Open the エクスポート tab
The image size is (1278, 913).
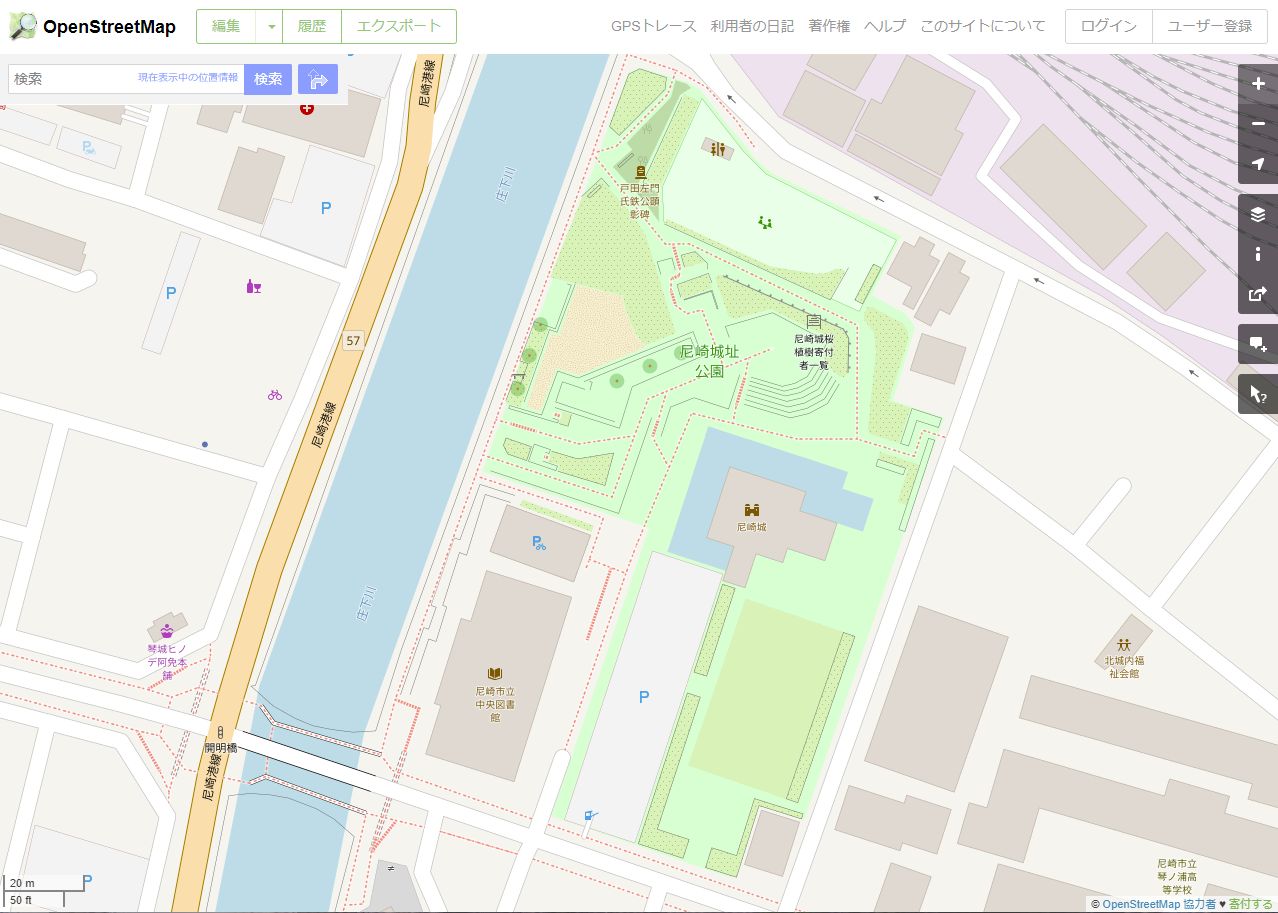click(399, 27)
